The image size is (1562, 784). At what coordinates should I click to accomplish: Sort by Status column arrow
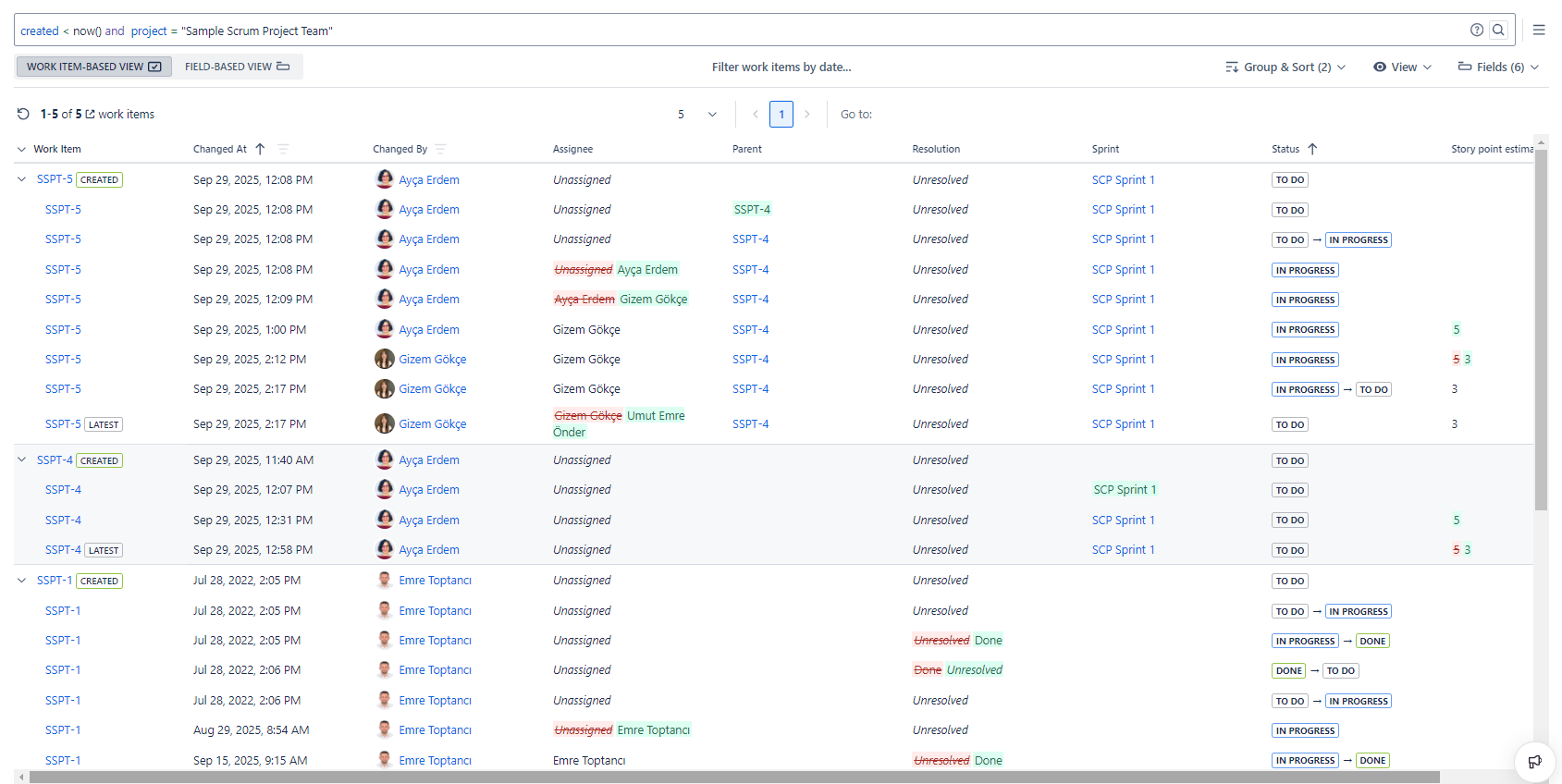[1312, 149]
